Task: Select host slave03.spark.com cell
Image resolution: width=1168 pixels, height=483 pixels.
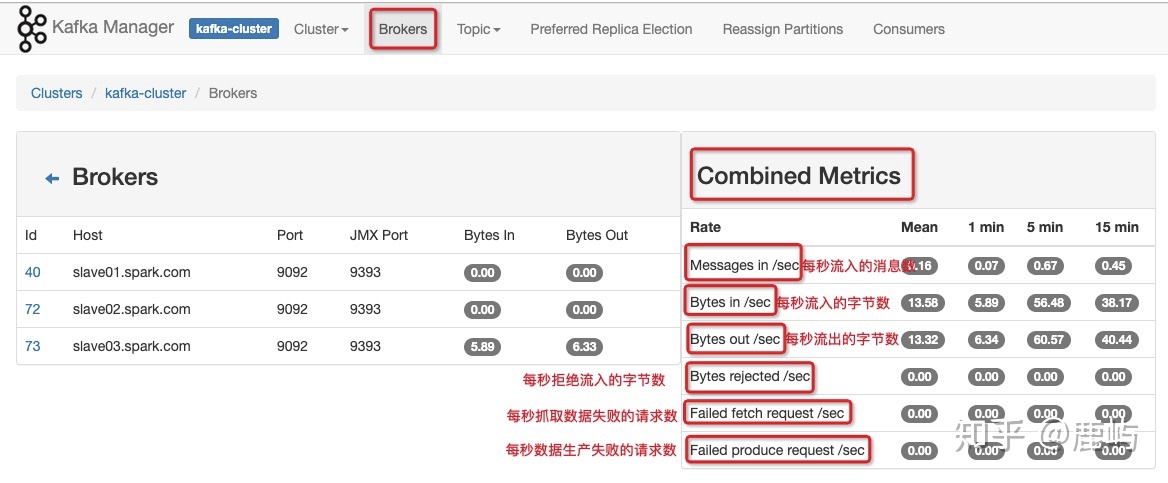Action: point(132,346)
